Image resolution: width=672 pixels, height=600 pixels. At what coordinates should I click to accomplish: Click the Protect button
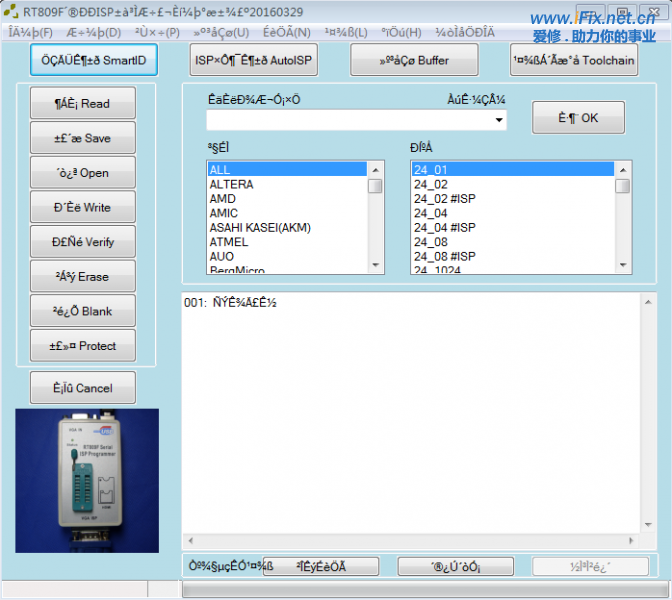click(83, 346)
